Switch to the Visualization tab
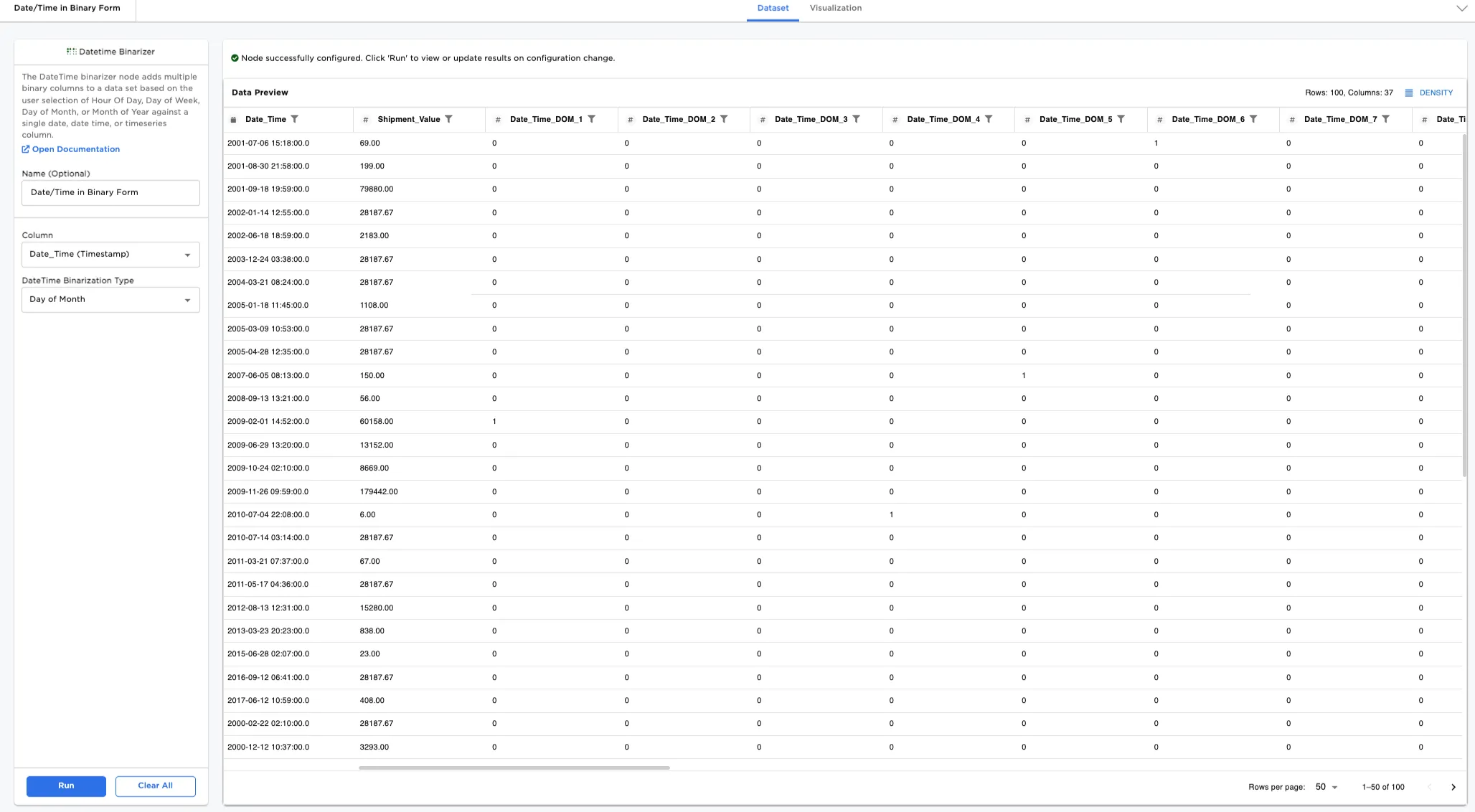The width and height of the screenshot is (1475, 812). click(835, 9)
